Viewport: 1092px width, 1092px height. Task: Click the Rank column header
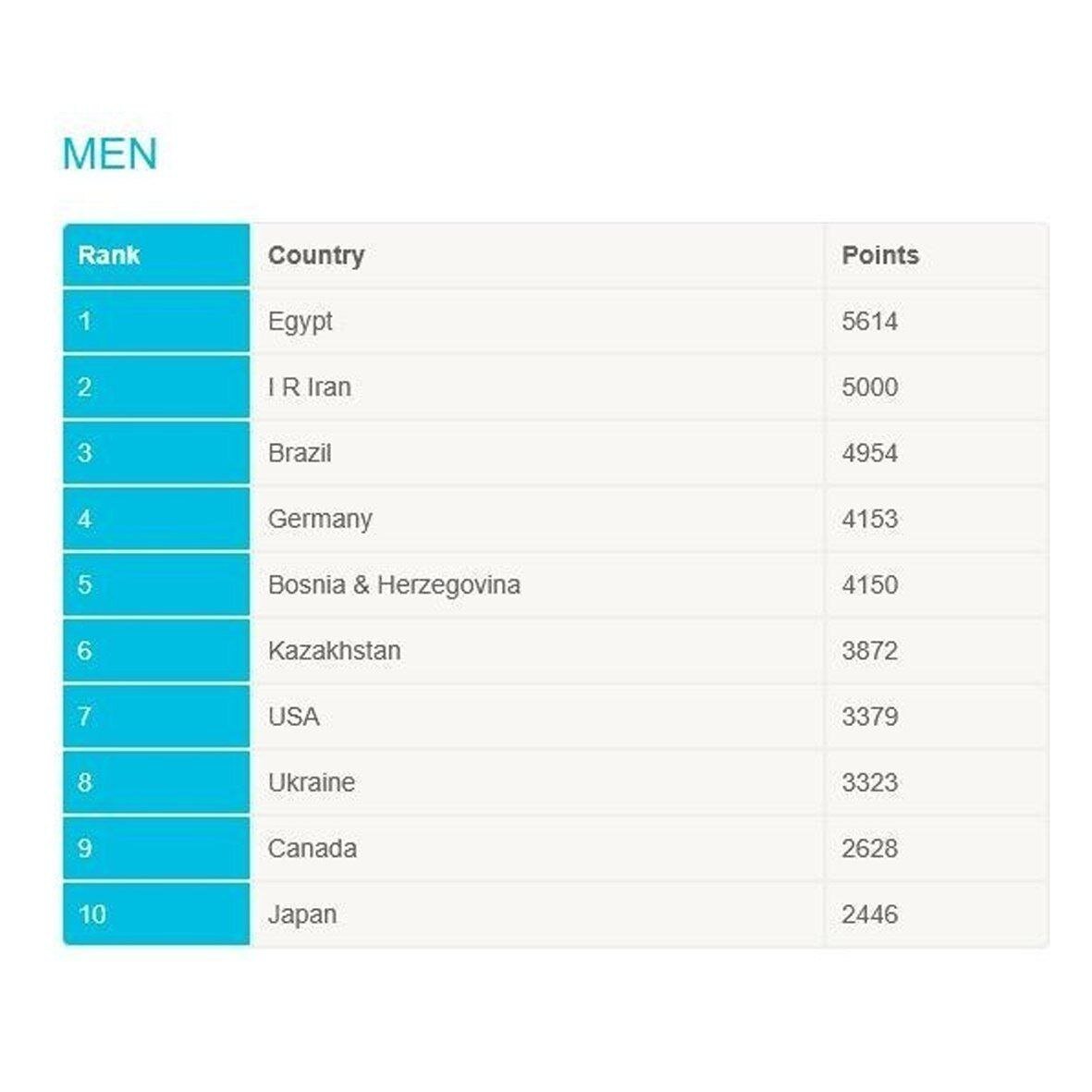coord(109,255)
